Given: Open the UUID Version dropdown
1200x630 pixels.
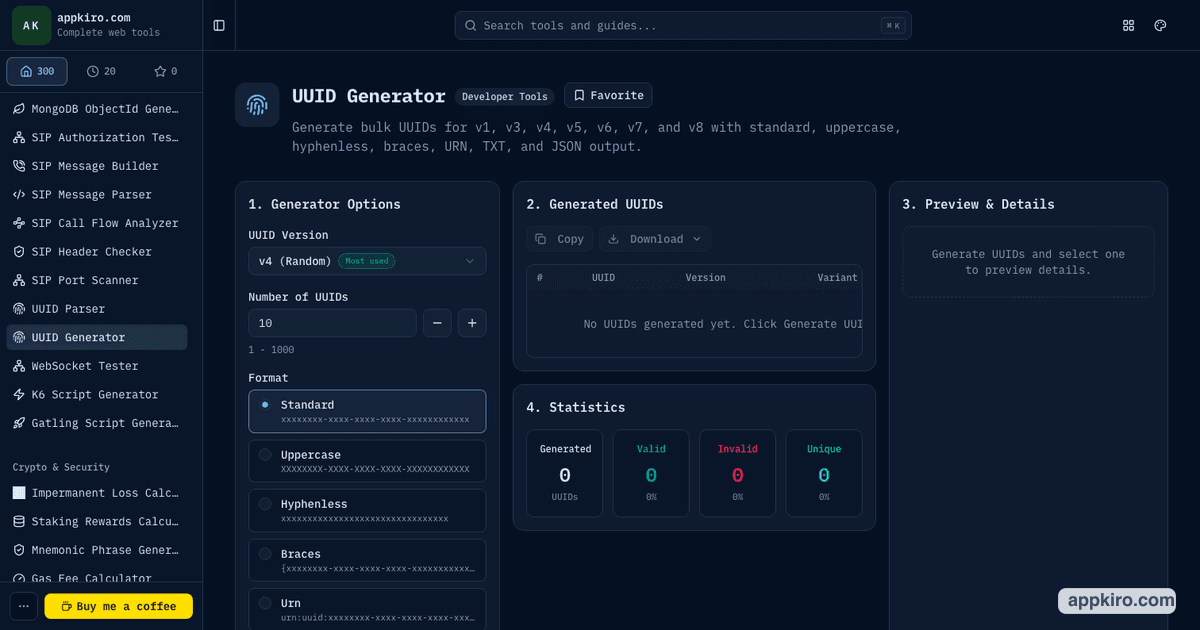Looking at the screenshot, I should 367,261.
